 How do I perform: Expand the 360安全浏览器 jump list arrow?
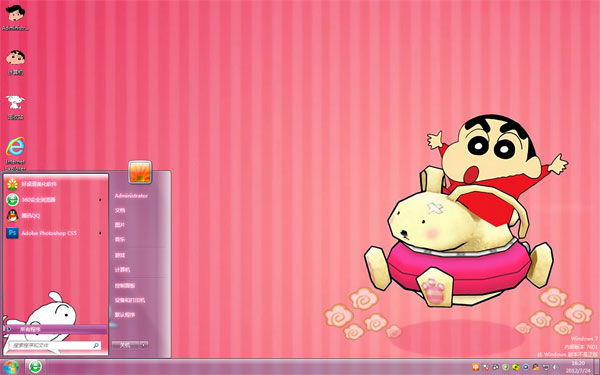[100, 200]
